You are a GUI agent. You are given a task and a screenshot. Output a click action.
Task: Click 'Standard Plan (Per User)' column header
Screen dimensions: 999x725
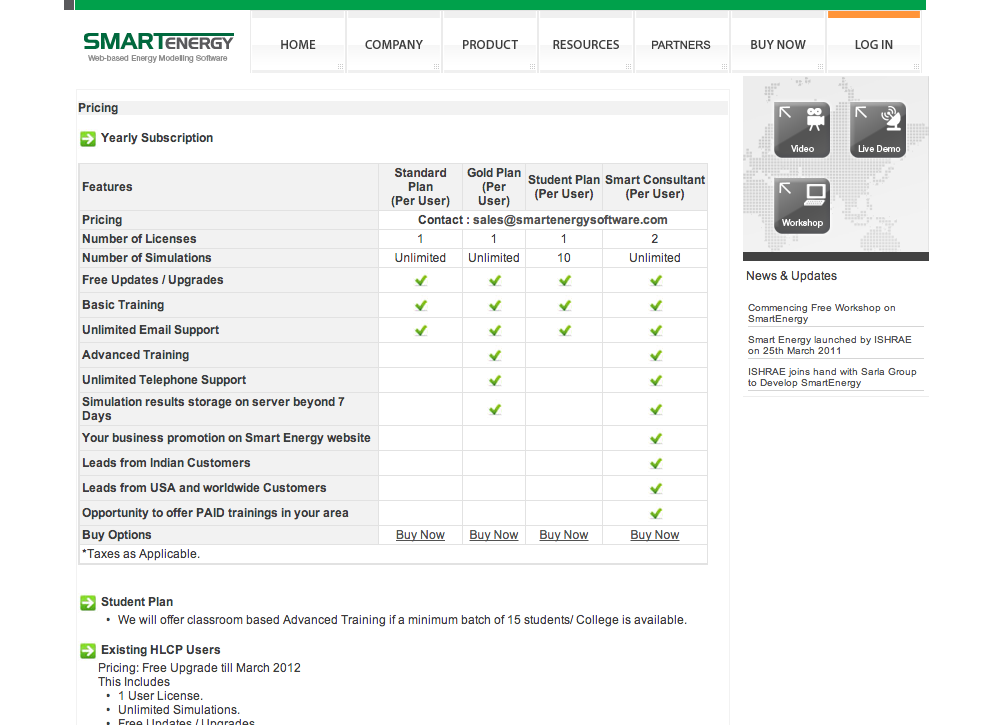click(420, 187)
